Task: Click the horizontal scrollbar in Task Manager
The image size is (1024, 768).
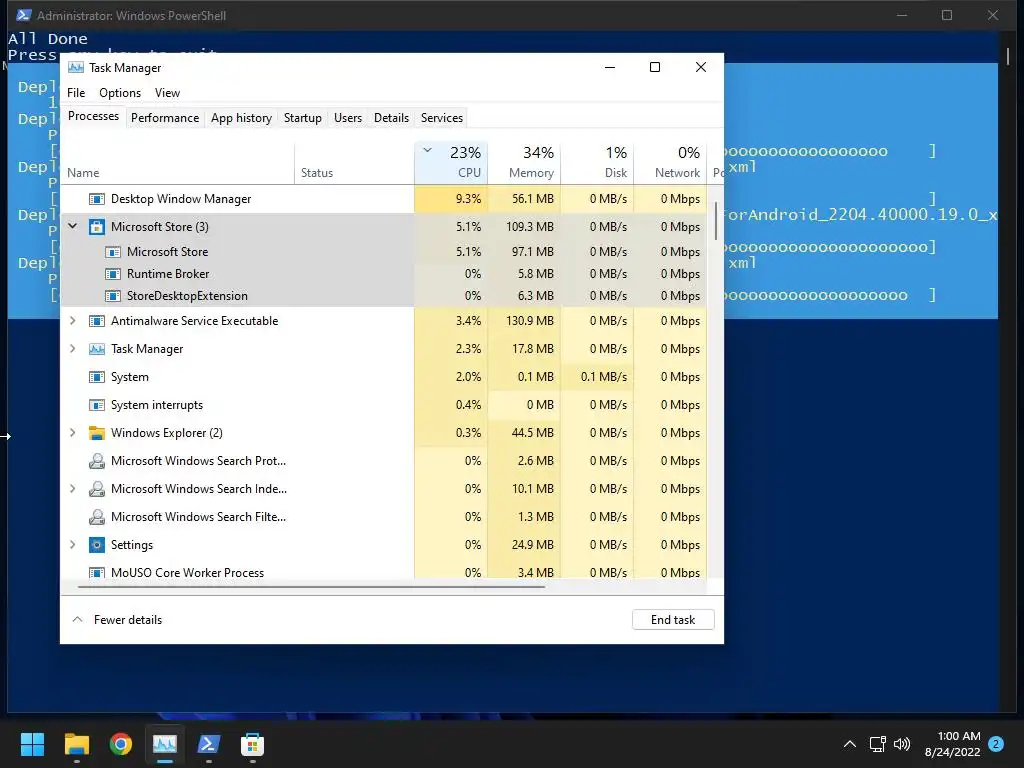Action: tap(311, 587)
